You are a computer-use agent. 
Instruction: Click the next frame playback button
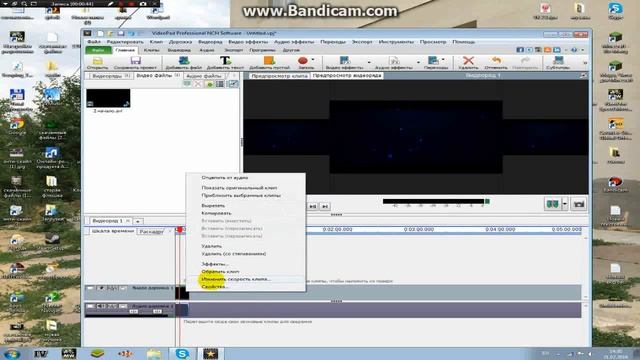[x=313, y=207]
